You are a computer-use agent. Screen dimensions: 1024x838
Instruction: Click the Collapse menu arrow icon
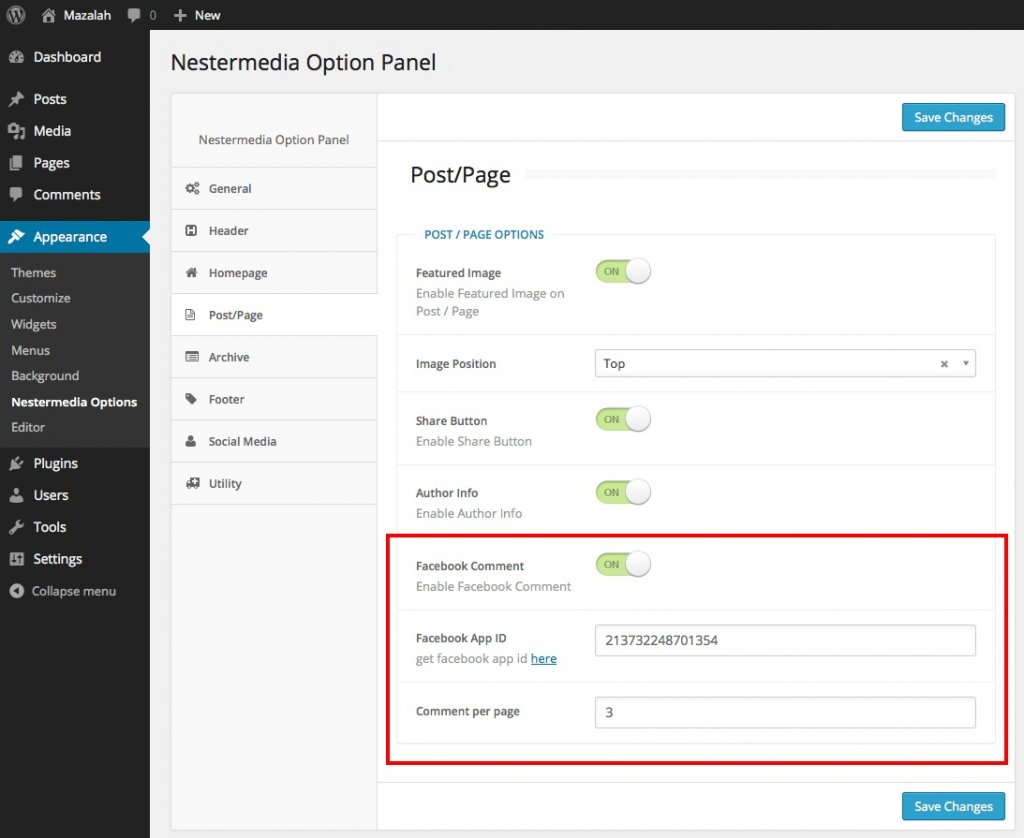pyautogui.click(x=16, y=591)
